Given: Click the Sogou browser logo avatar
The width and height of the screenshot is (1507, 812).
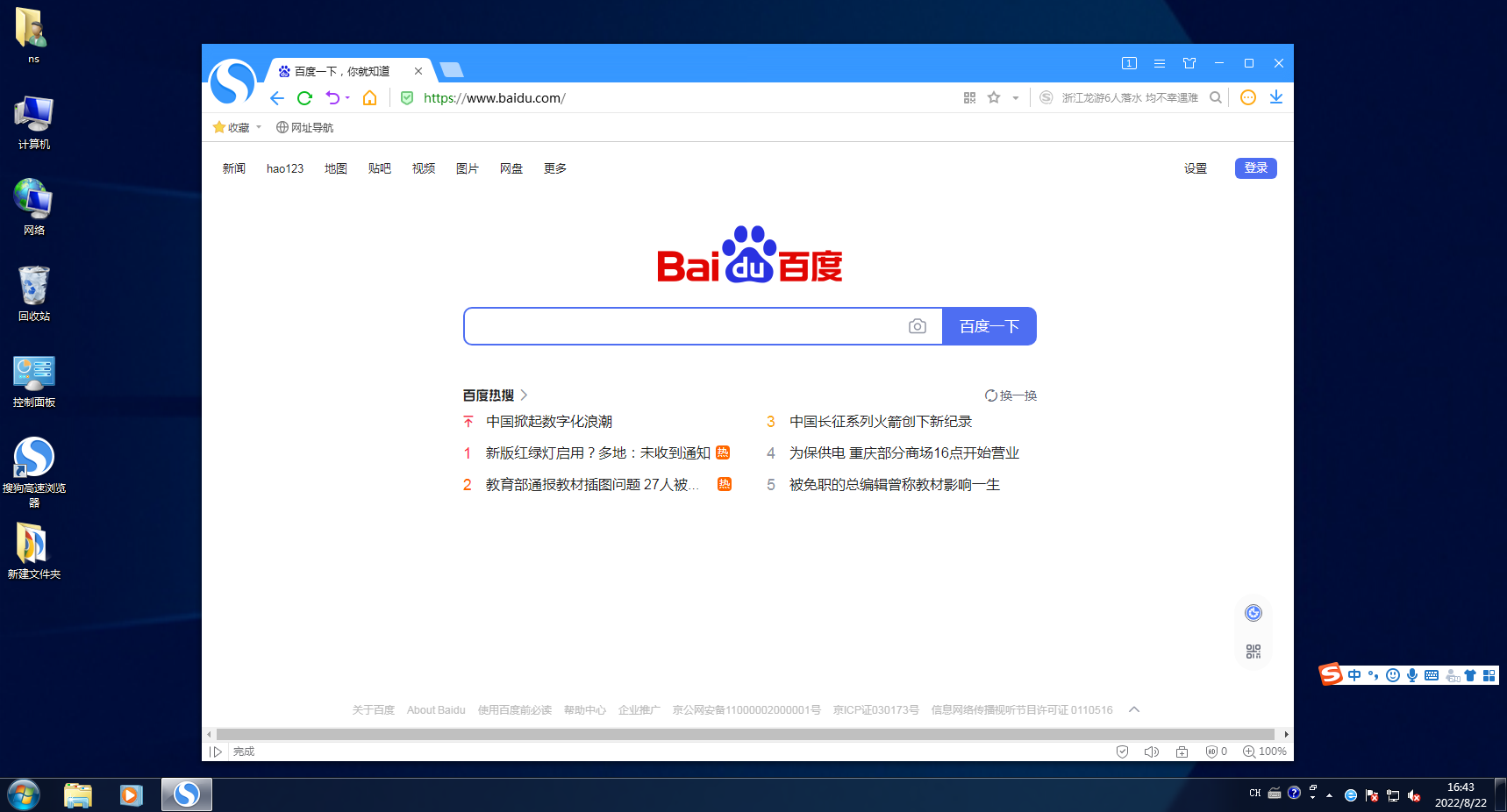Looking at the screenshot, I should tap(233, 83).
